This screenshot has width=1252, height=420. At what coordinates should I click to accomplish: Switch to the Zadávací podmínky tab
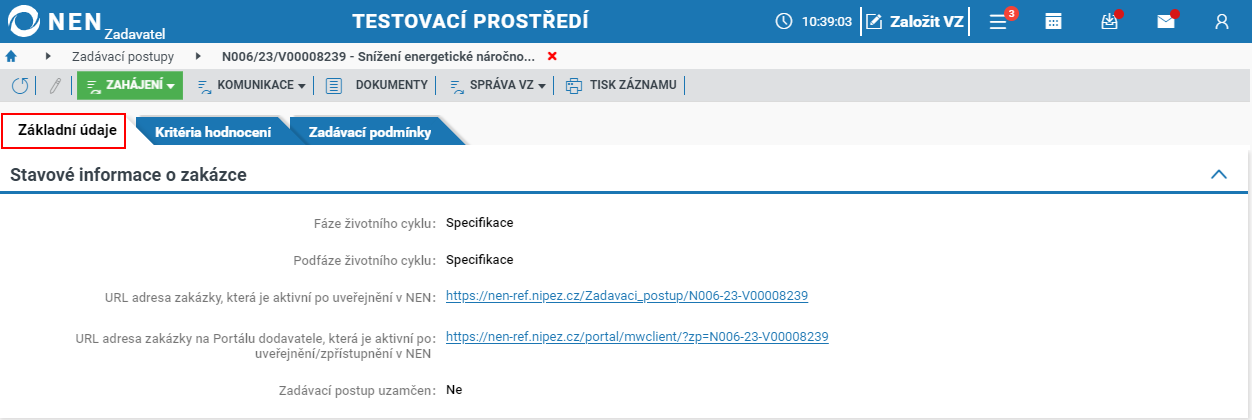click(370, 132)
